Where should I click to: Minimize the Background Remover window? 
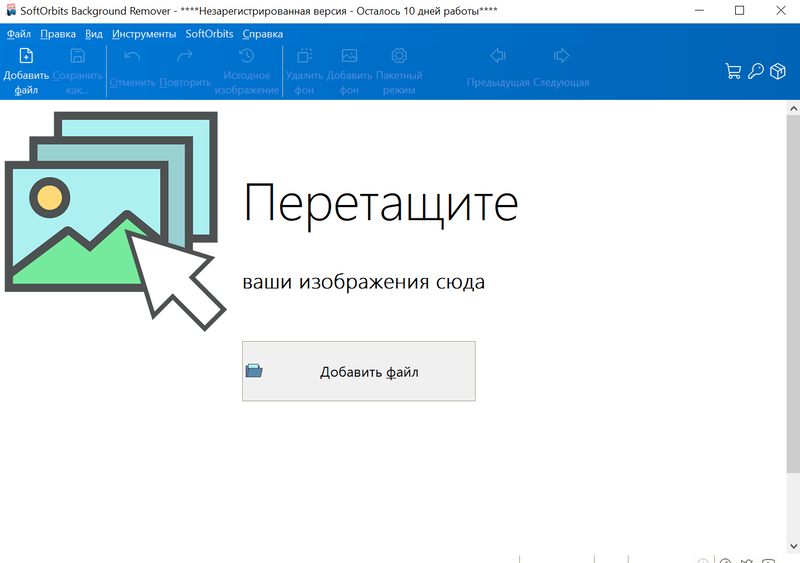click(699, 11)
